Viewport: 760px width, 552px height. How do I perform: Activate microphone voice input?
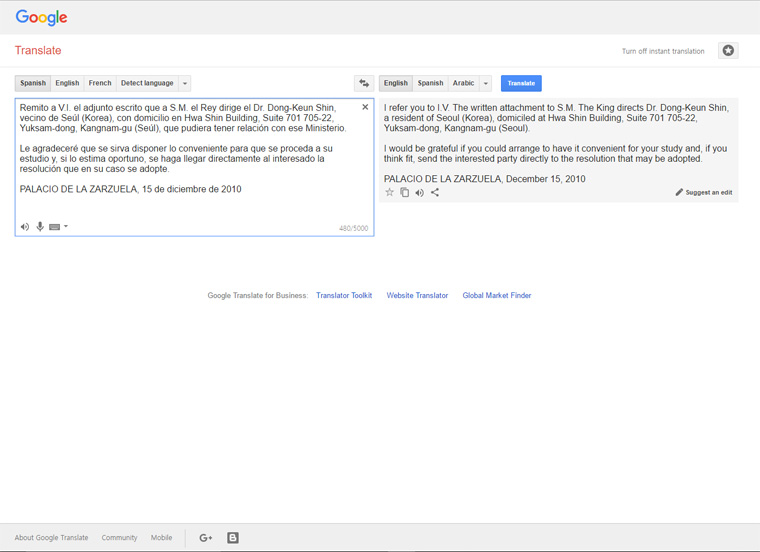40,226
